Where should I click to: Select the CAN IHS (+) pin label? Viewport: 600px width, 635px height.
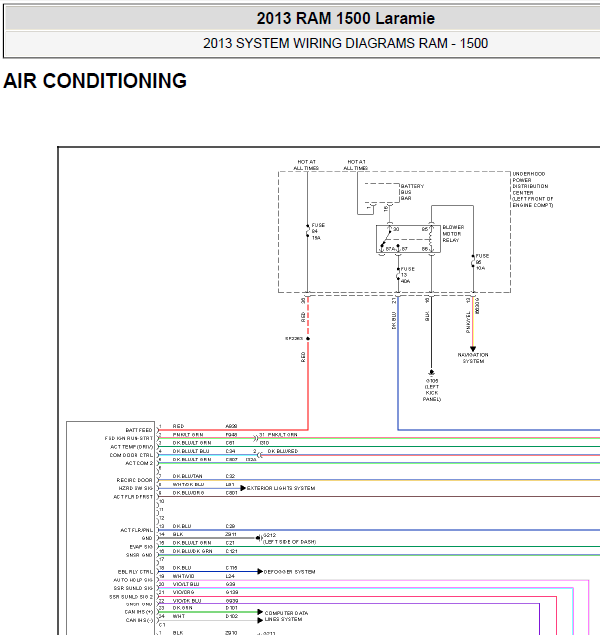[x=139, y=612]
